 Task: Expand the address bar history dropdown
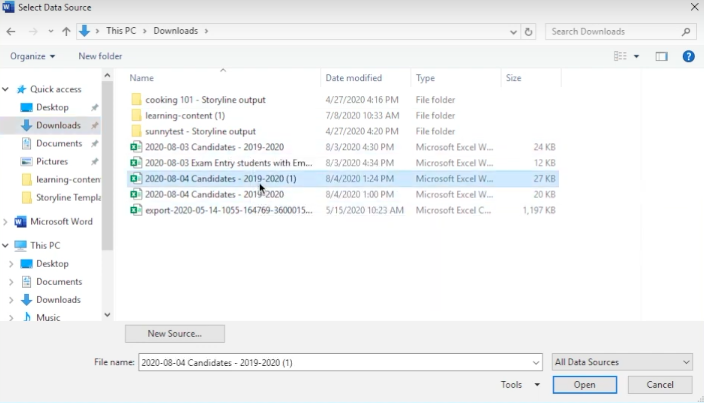(513, 31)
